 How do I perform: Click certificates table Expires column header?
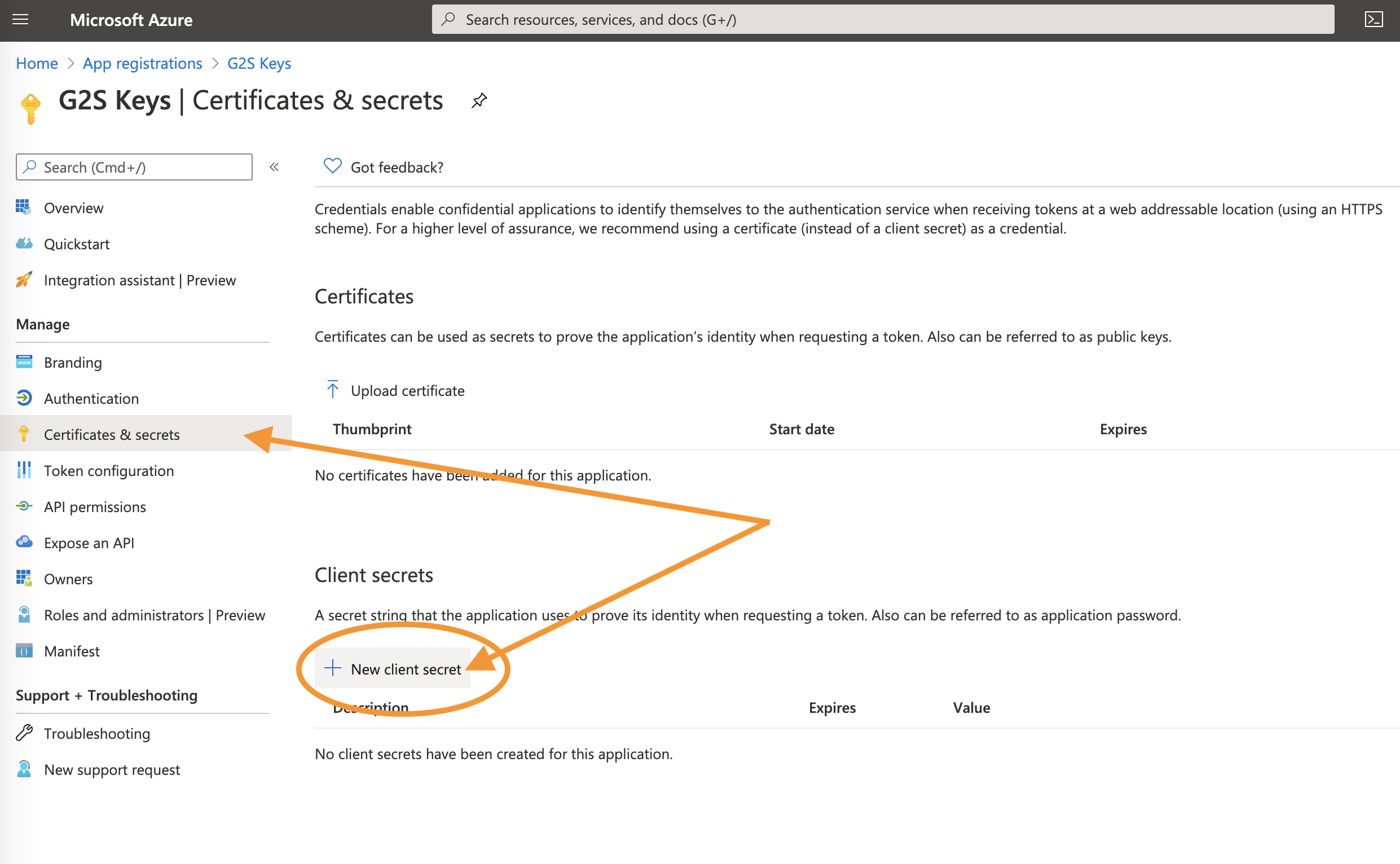point(1123,429)
